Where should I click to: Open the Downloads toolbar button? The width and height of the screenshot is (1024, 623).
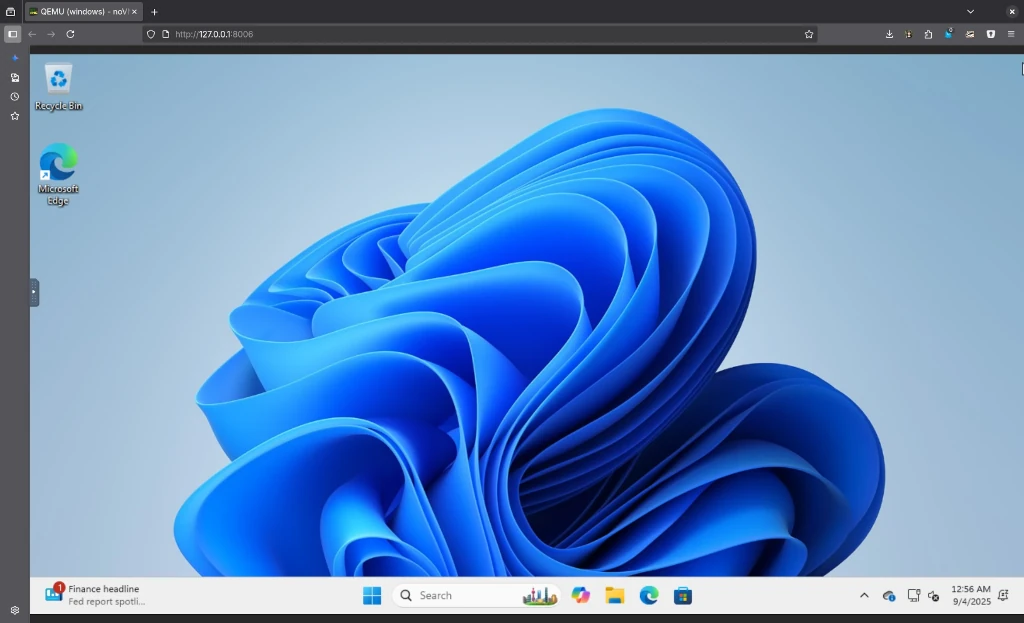(x=889, y=34)
